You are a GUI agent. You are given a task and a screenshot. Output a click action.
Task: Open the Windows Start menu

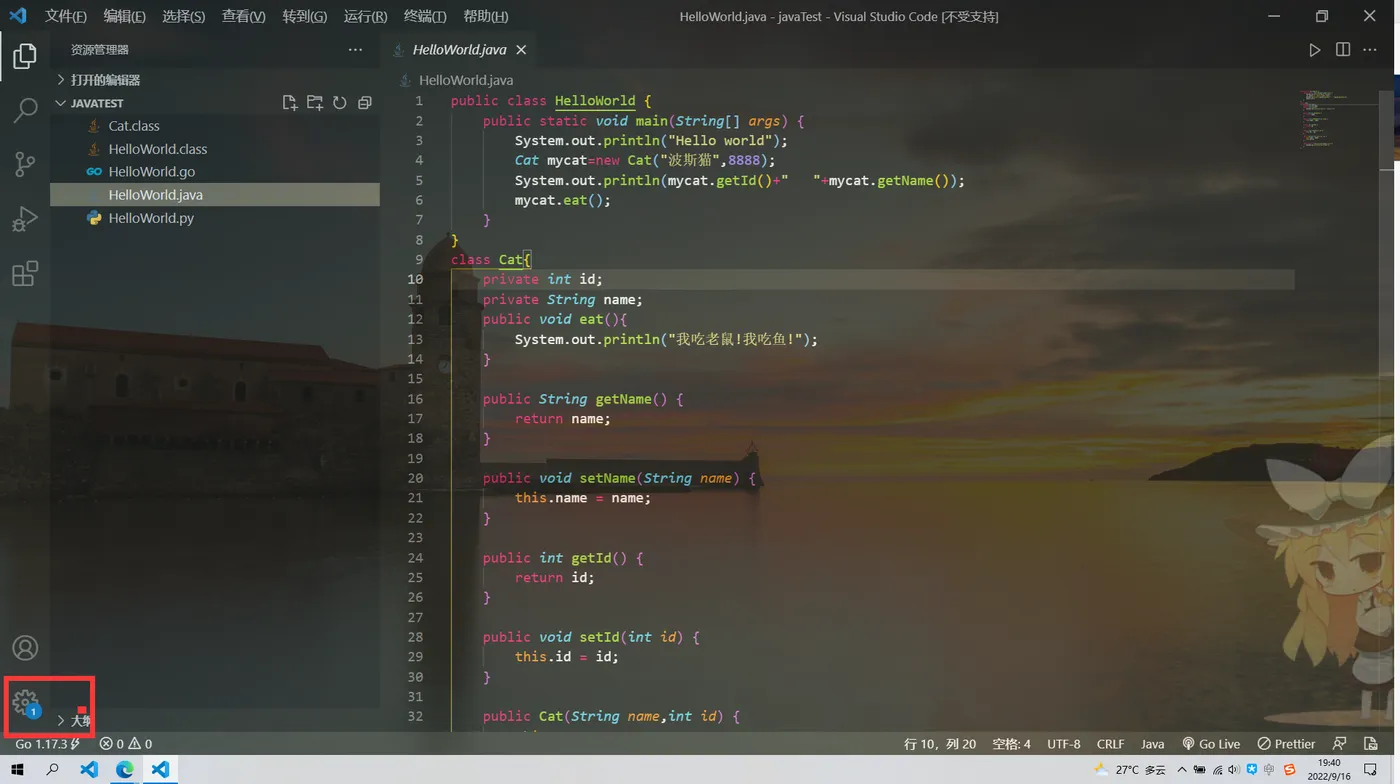pos(17,770)
